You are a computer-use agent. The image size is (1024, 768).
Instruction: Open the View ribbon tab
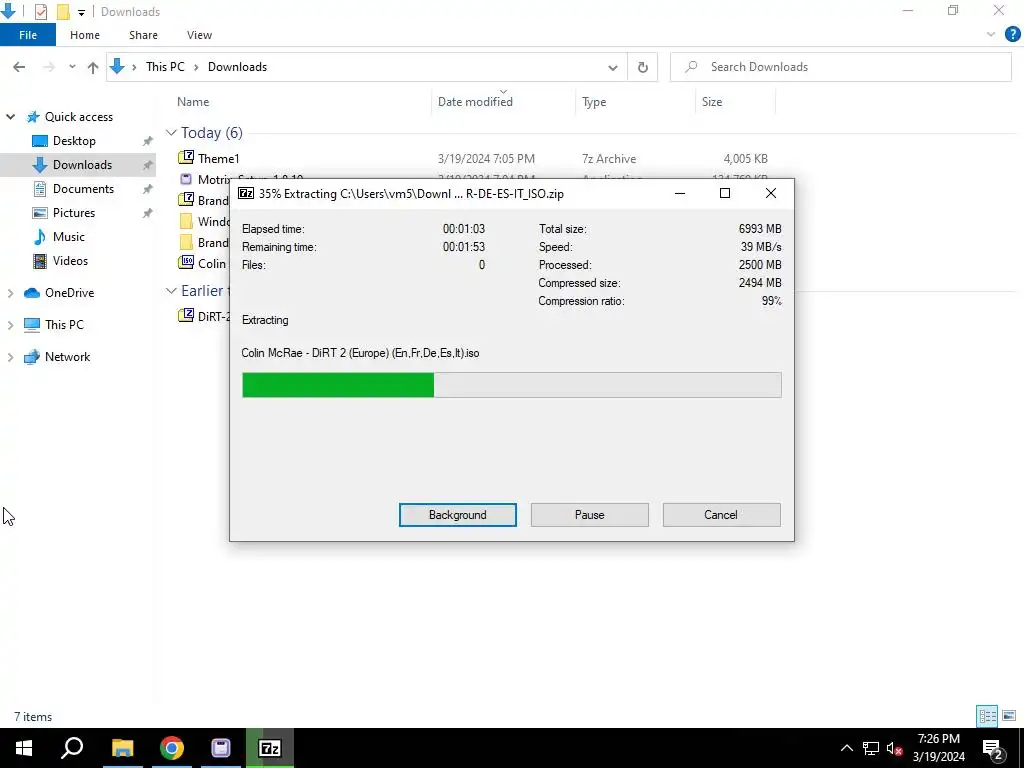coord(199,35)
